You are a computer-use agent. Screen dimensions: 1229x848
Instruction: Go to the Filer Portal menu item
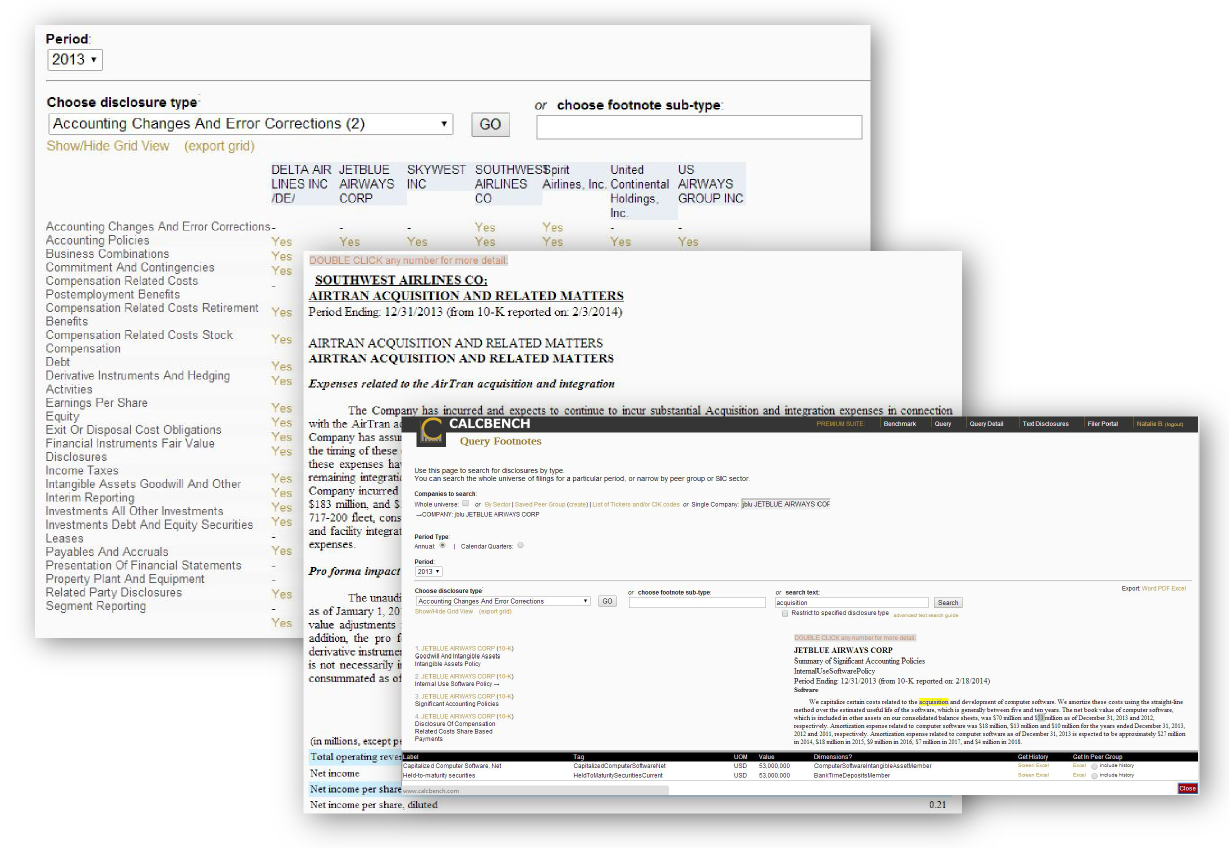1102,424
